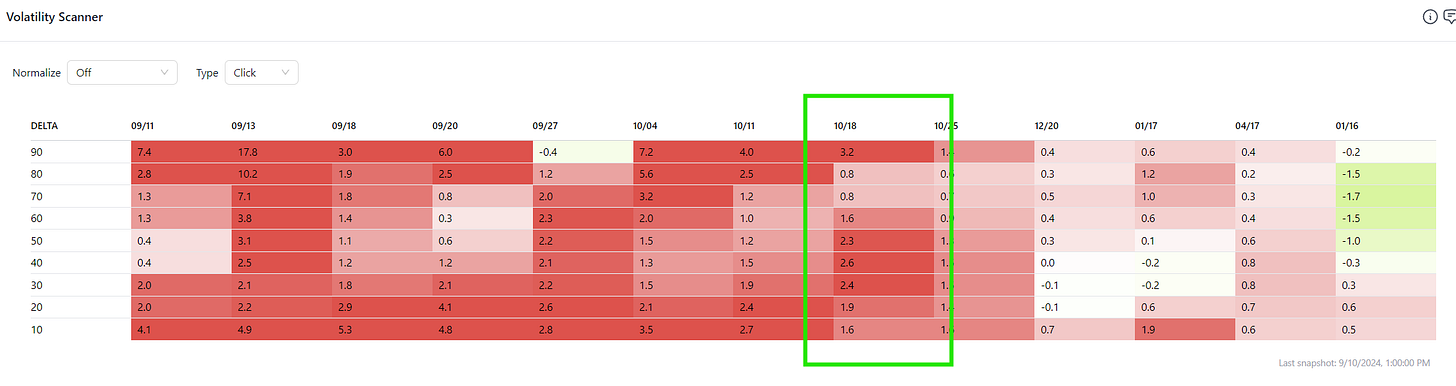The image size is (1456, 386).
Task: Select the 09/27 expiry column header
Action: coord(545,126)
